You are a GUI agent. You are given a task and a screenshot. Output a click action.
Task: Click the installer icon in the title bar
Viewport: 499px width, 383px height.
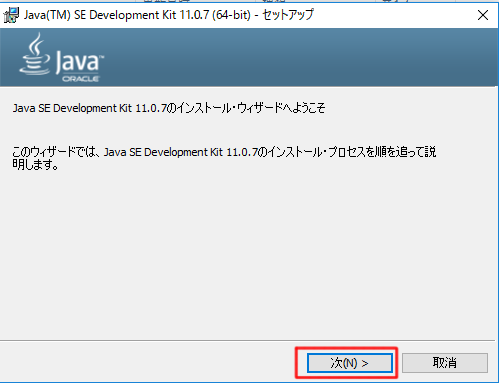[x=11, y=15]
